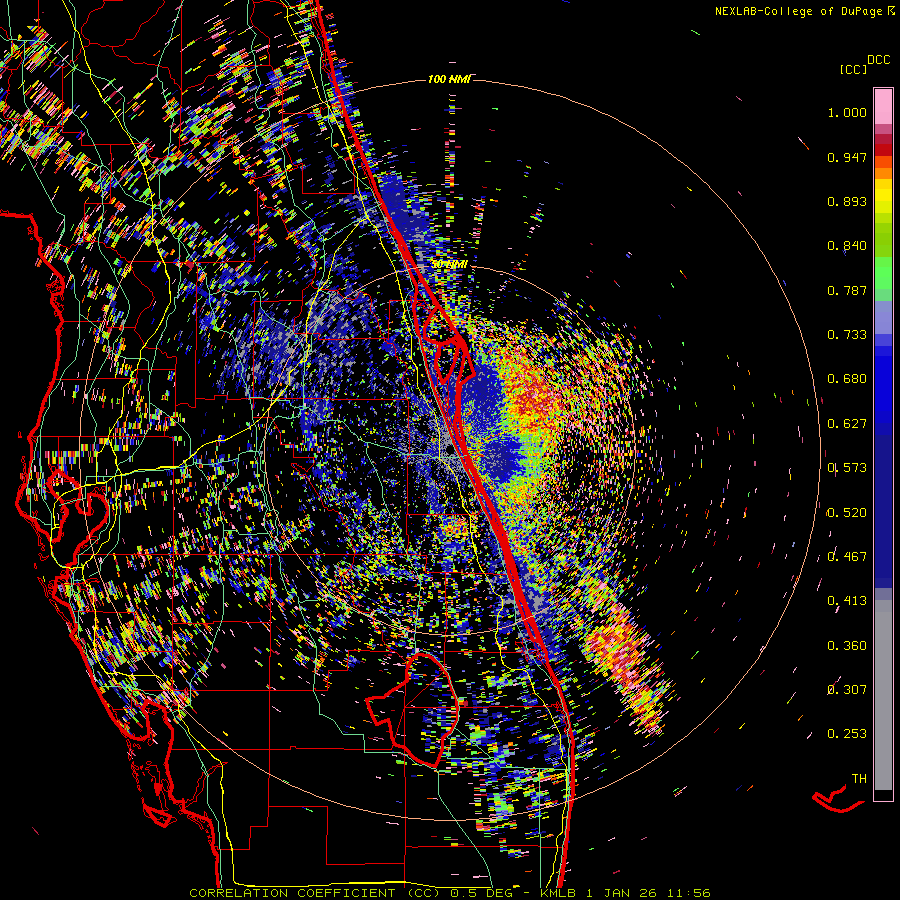Click the Correlation Coefficient caption at bottom
This screenshot has width=900, height=900.
(x=449, y=893)
